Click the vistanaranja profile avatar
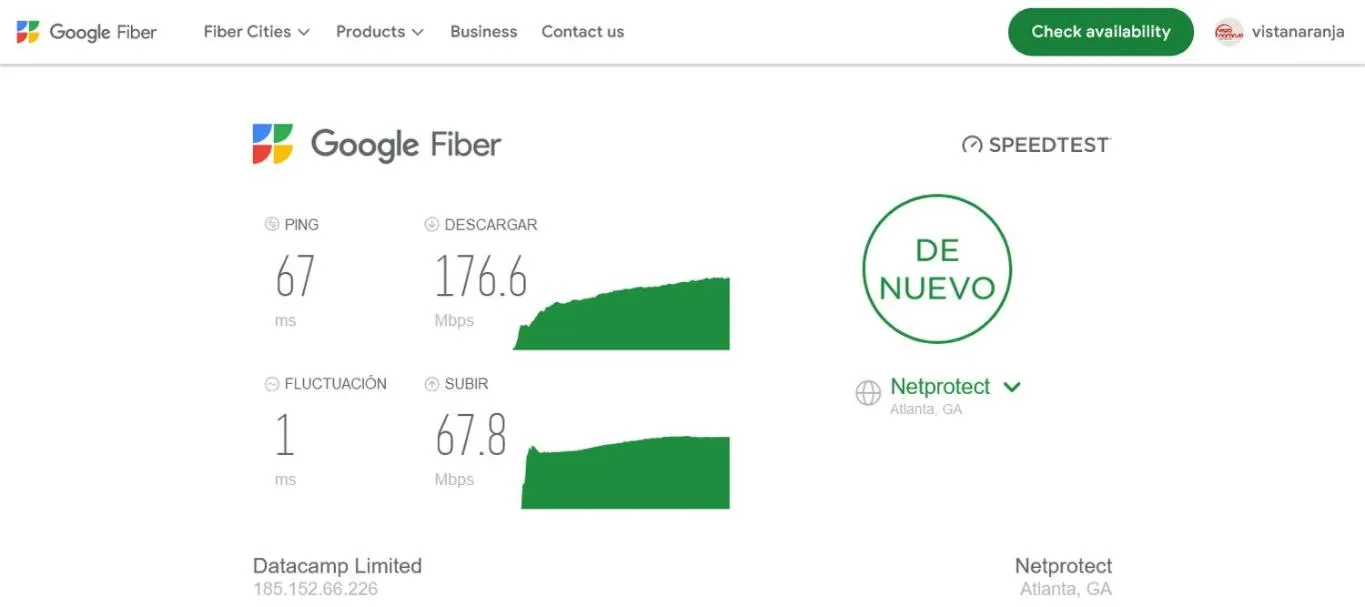 pos(1229,32)
